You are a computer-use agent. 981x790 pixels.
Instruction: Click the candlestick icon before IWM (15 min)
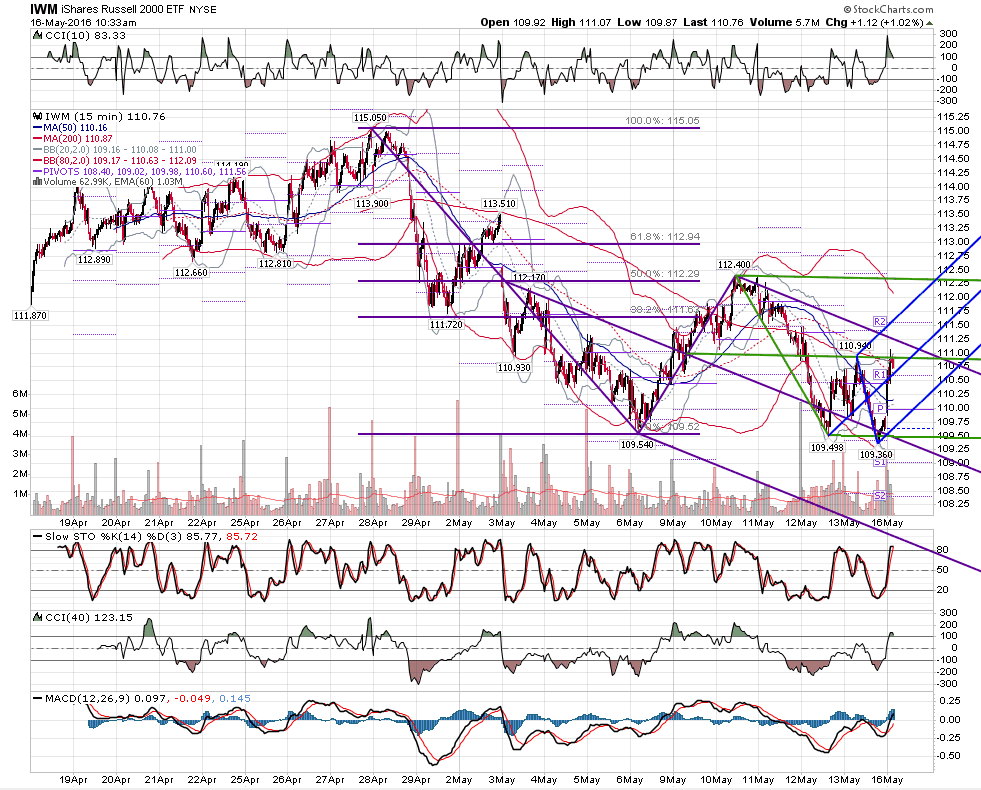click(37, 116)
